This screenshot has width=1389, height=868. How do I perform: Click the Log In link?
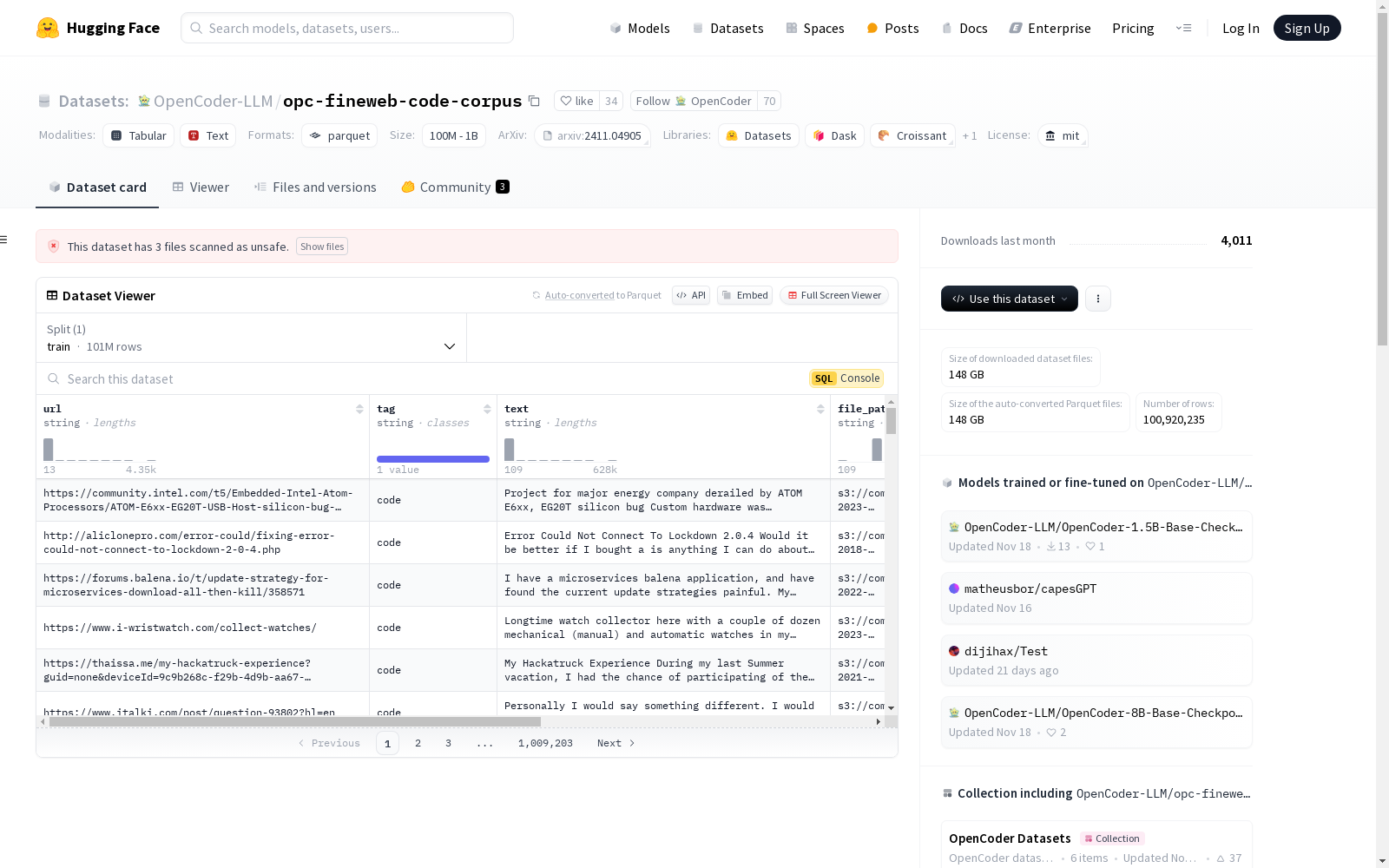click(1241, 28)
